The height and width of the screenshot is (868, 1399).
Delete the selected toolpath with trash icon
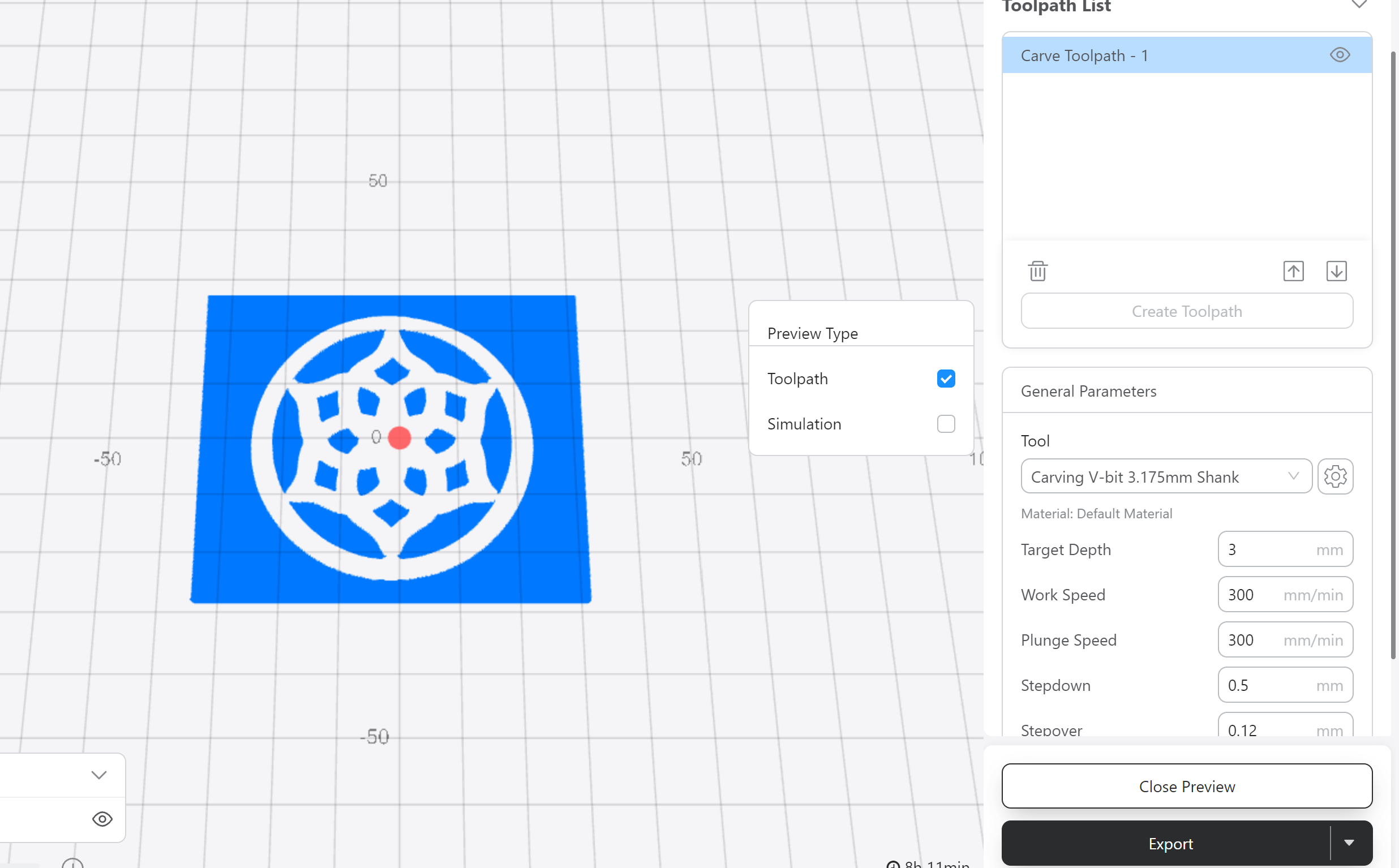tap(1037, 271)
